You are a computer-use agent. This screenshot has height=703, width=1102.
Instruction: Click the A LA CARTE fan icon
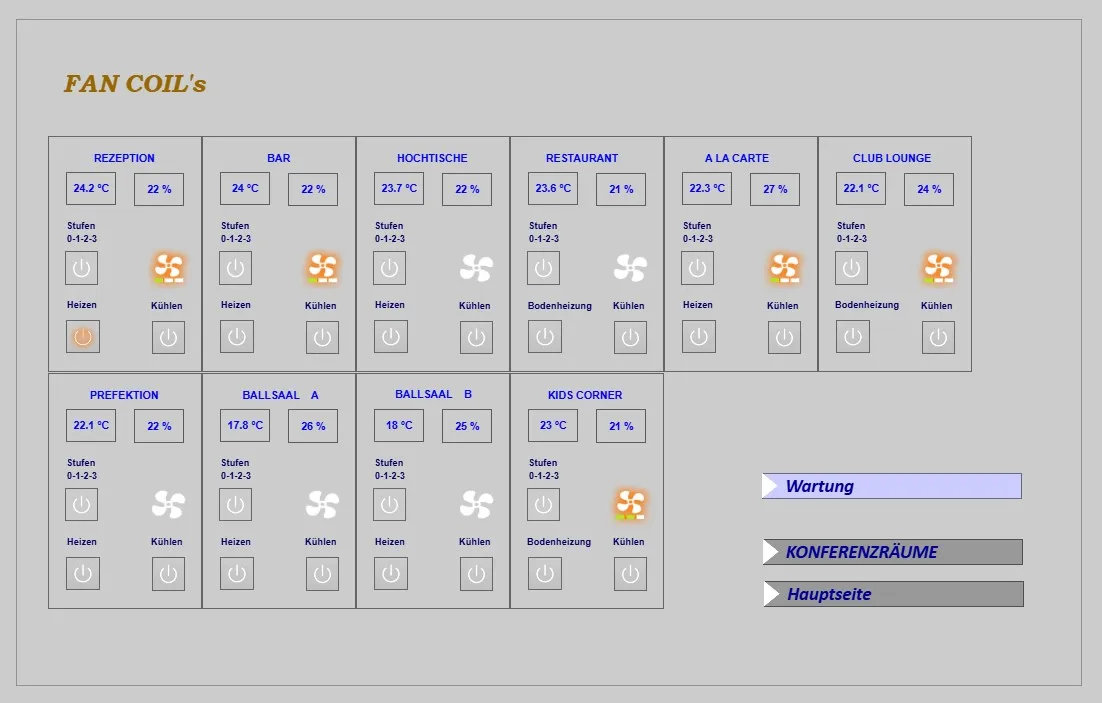click(784, 268)
